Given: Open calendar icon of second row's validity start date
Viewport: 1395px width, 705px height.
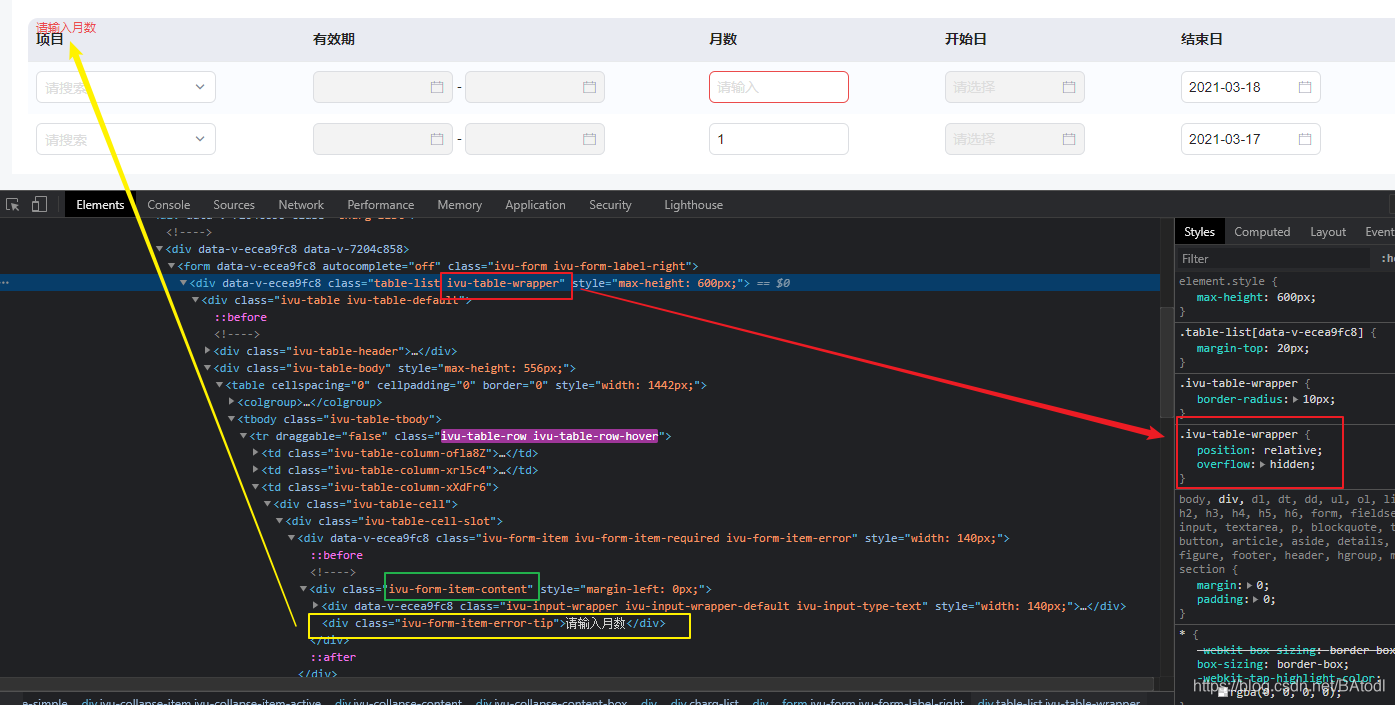Looking at the screenshot, I should (437, 139).
